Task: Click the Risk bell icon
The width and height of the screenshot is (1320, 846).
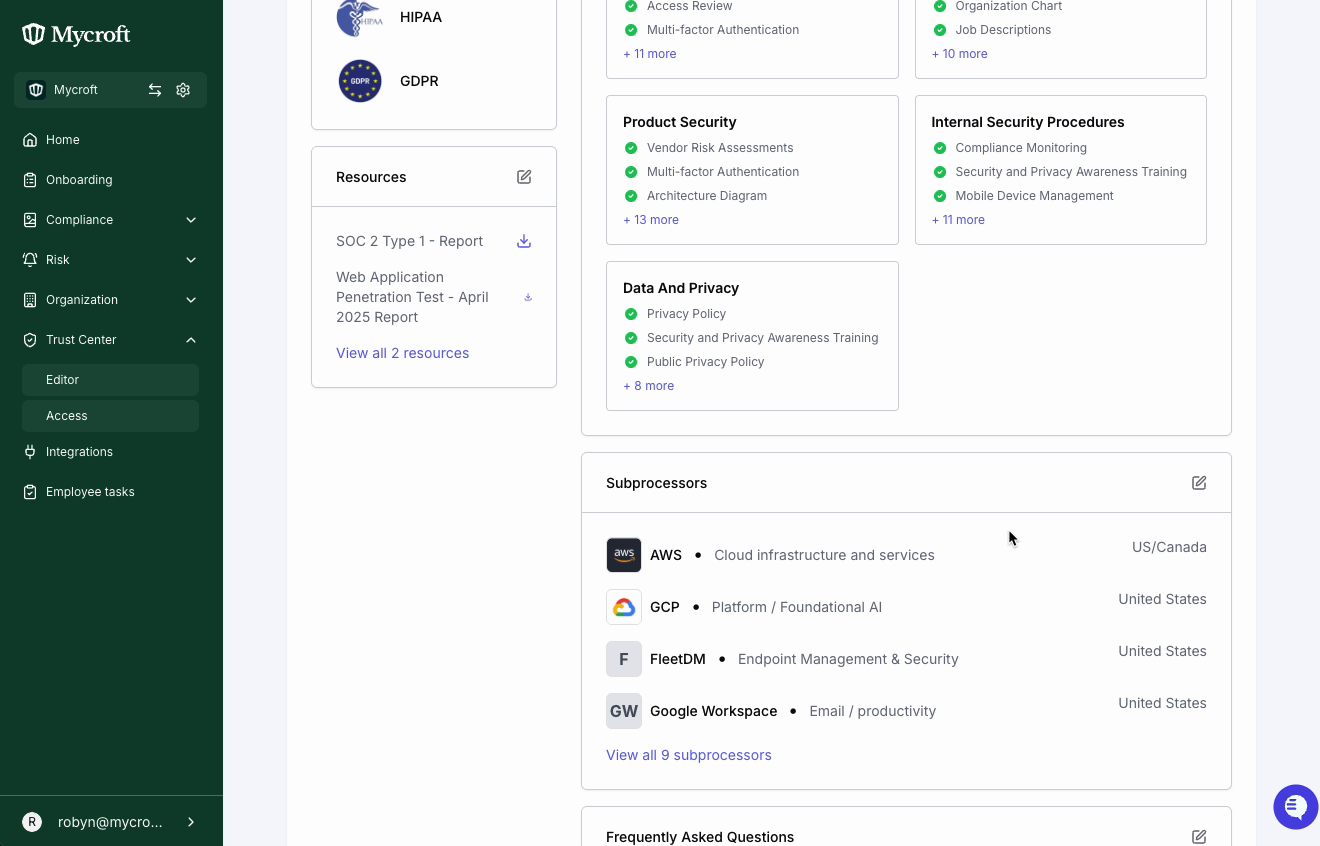Action: click(x=30, y=260)
